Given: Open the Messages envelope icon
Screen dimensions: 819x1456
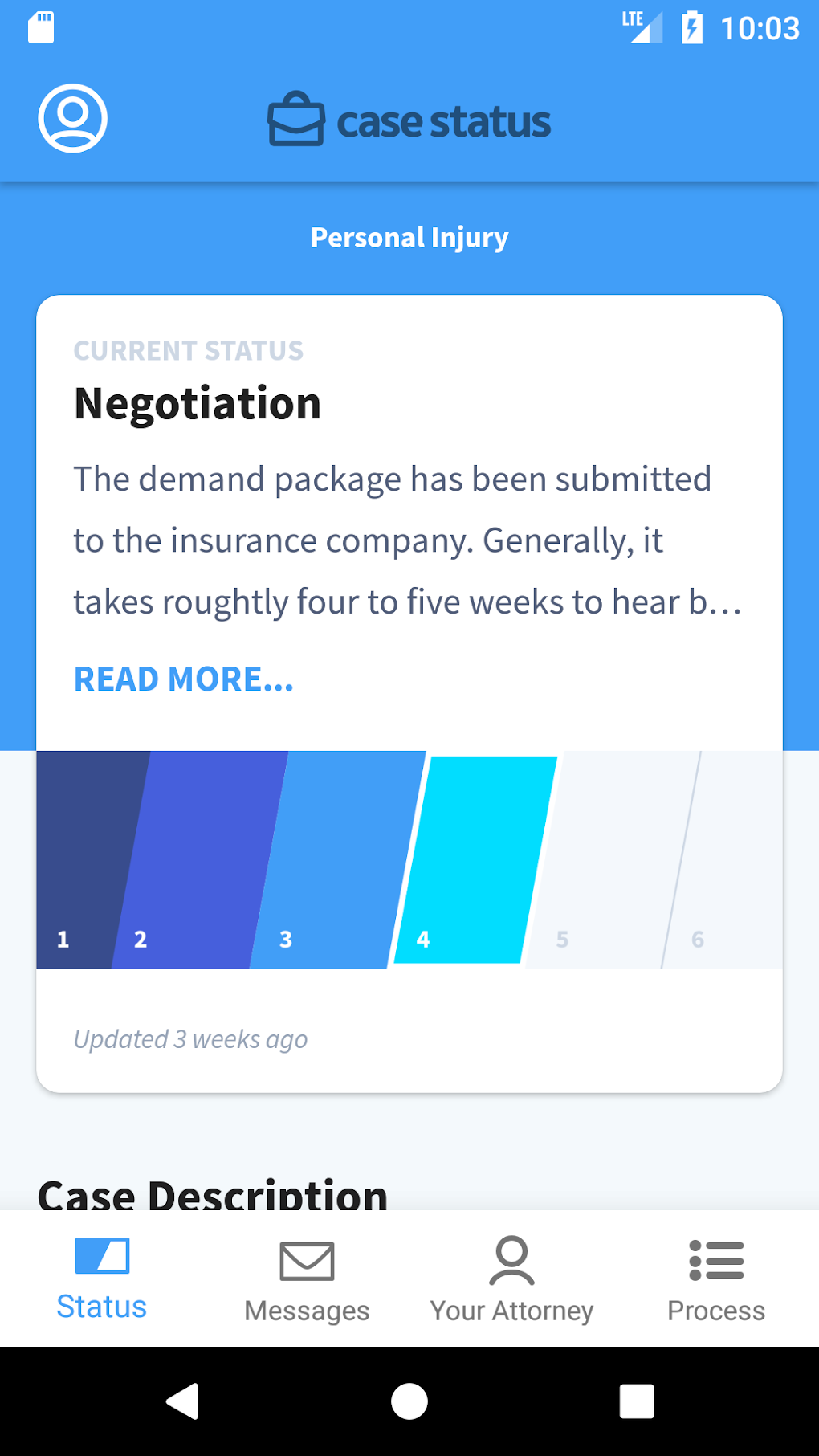Looking at the screenshot, I should click(x=307, y=1261).
